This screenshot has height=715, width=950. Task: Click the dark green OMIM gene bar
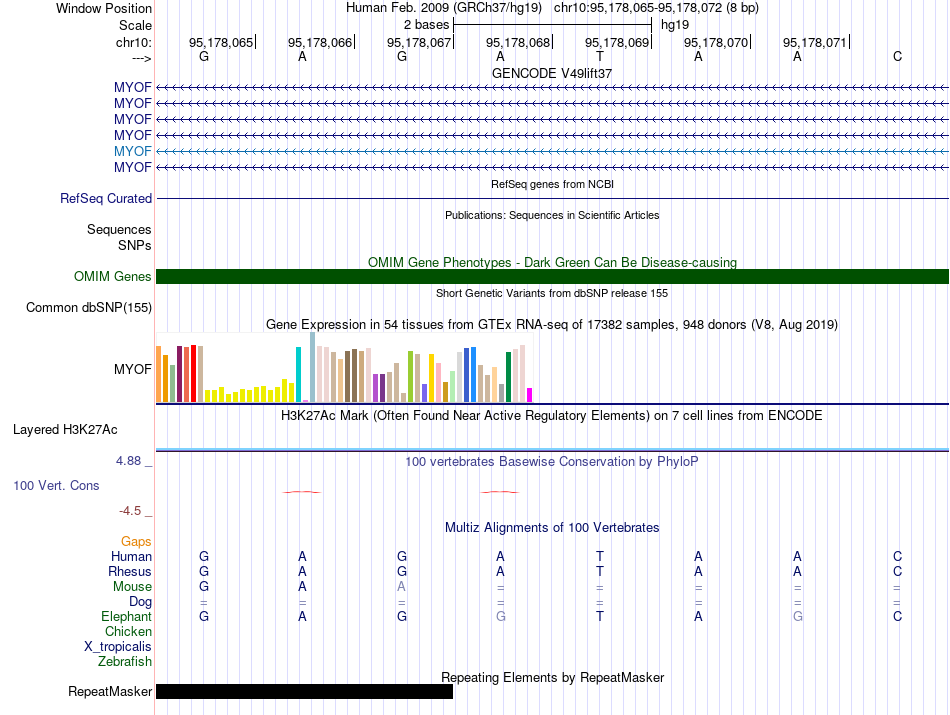pyautogui.click(x=552, y=276)
